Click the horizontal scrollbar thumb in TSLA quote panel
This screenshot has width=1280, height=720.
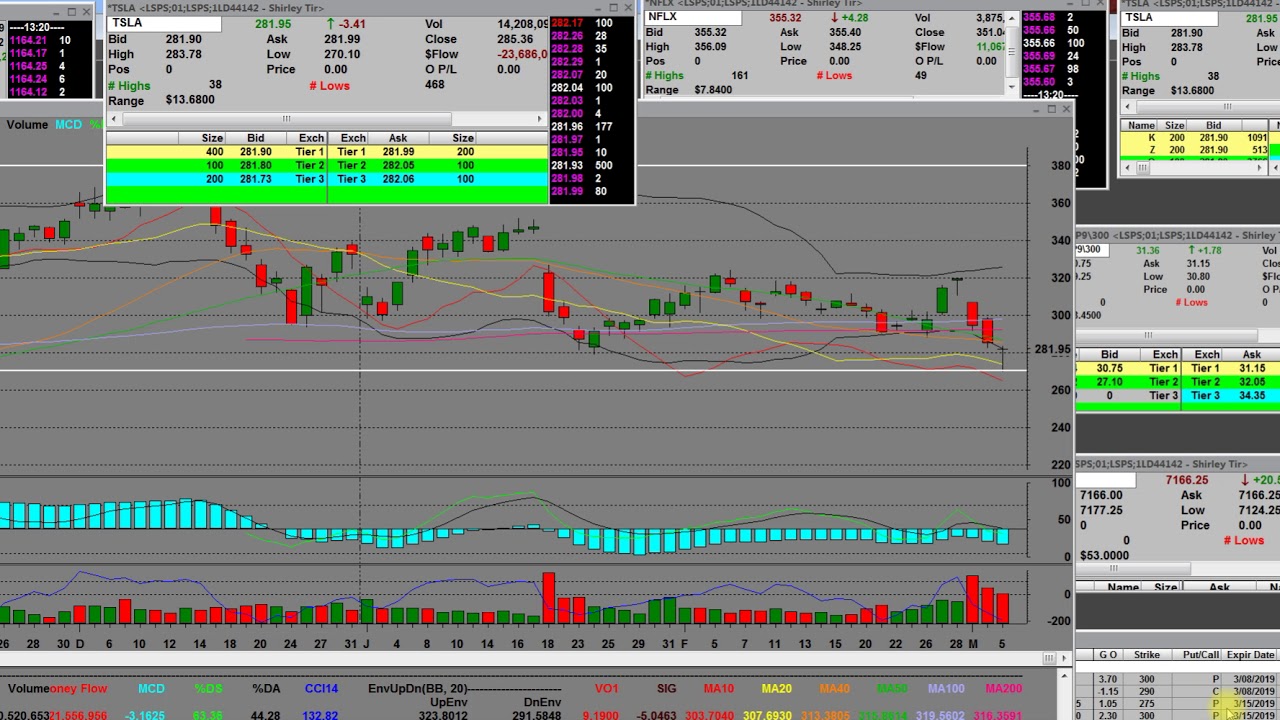(286, 119)
